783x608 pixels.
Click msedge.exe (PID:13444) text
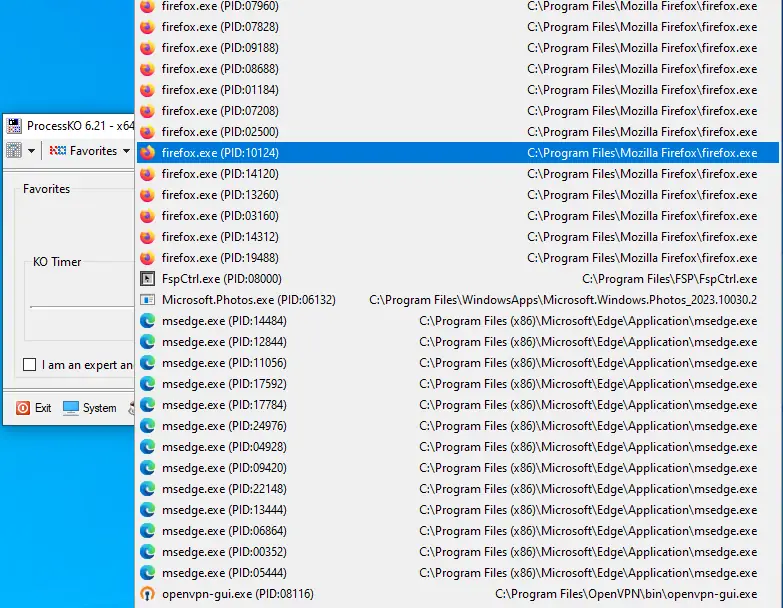224,510
